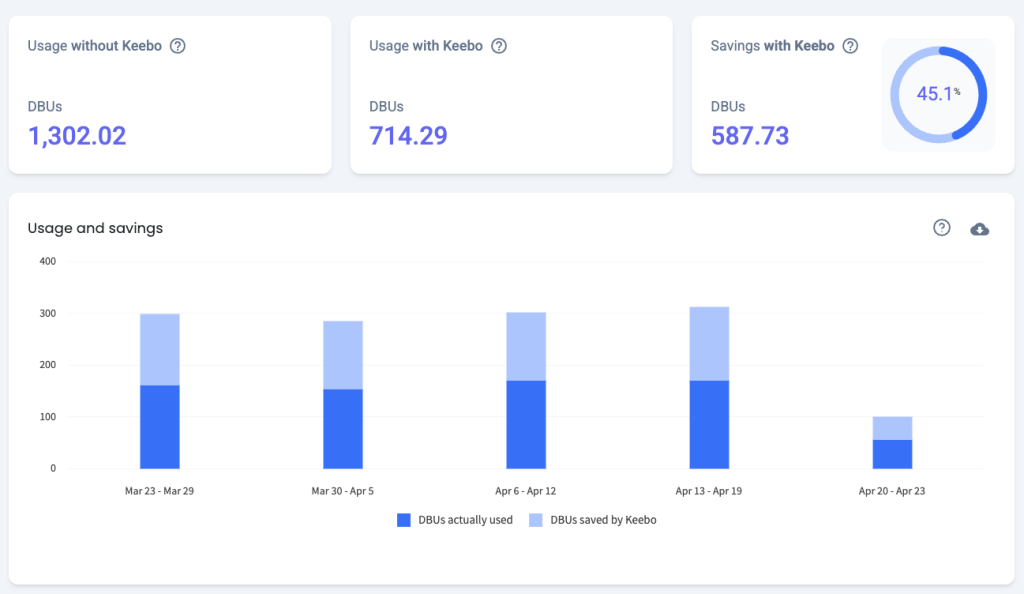Click 'DBUs' label in Usage with Keebo card
The height and width of the screenshot is (594, 1024).
387,106
